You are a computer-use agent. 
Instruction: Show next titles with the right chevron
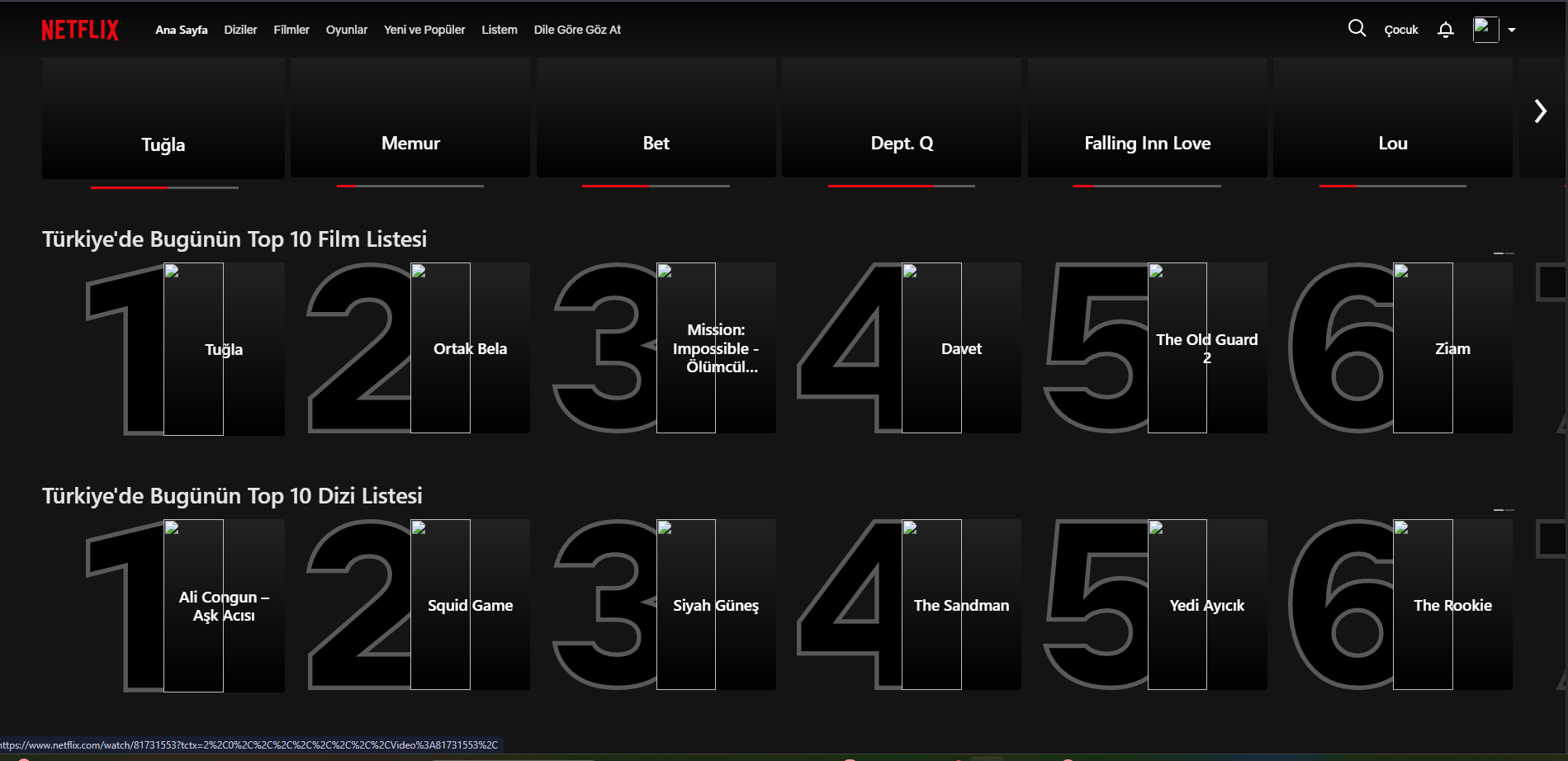point(1540,111)
